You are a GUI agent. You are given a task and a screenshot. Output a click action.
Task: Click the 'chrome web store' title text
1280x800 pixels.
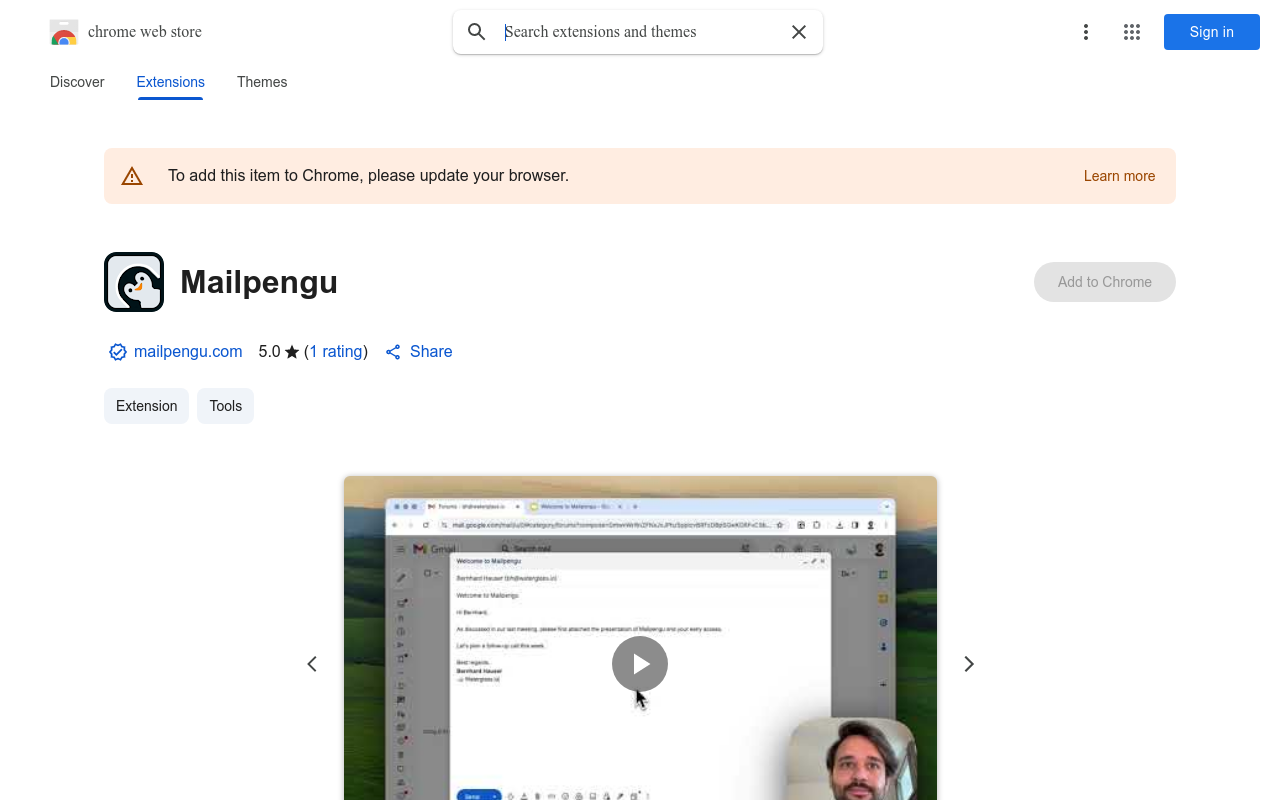(x=145, y=32)
